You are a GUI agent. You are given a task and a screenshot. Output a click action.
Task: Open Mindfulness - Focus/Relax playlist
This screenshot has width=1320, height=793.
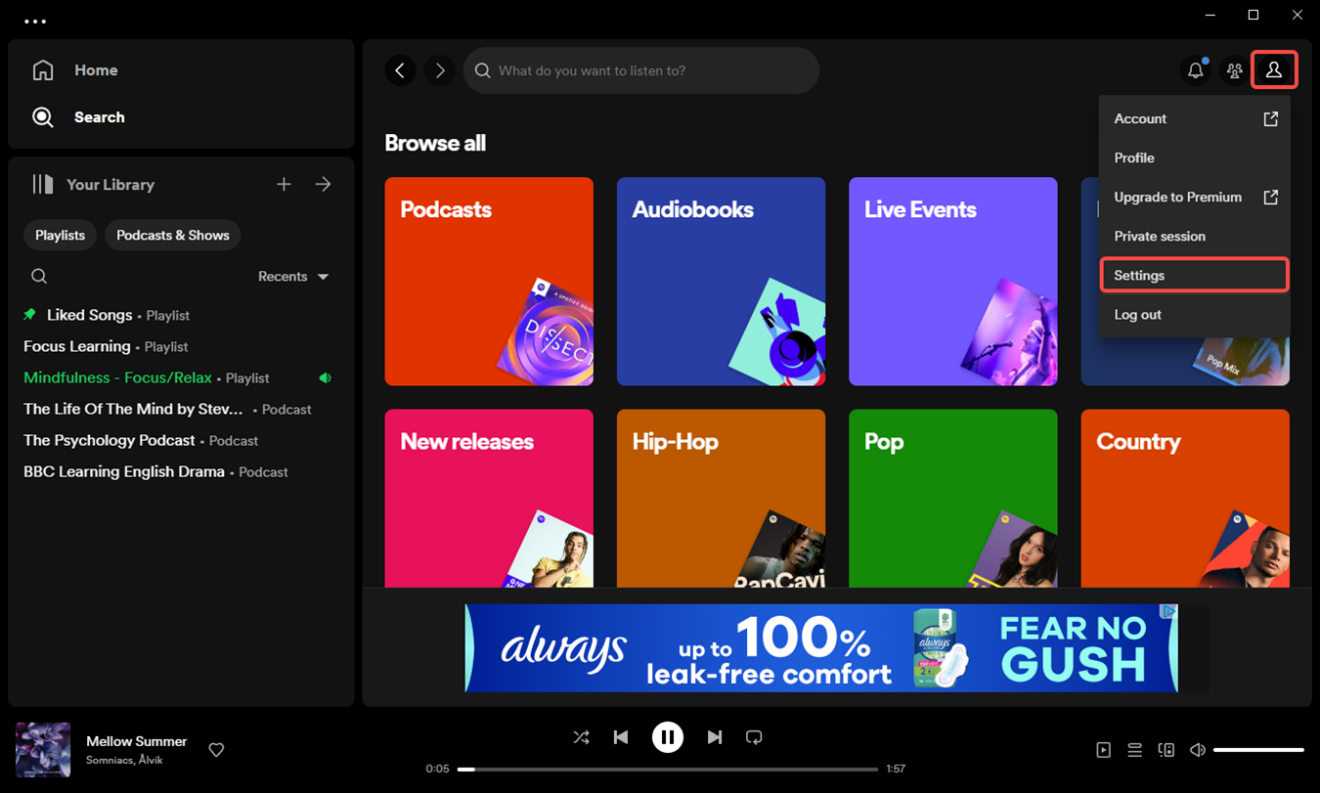[x=181, y=378]
